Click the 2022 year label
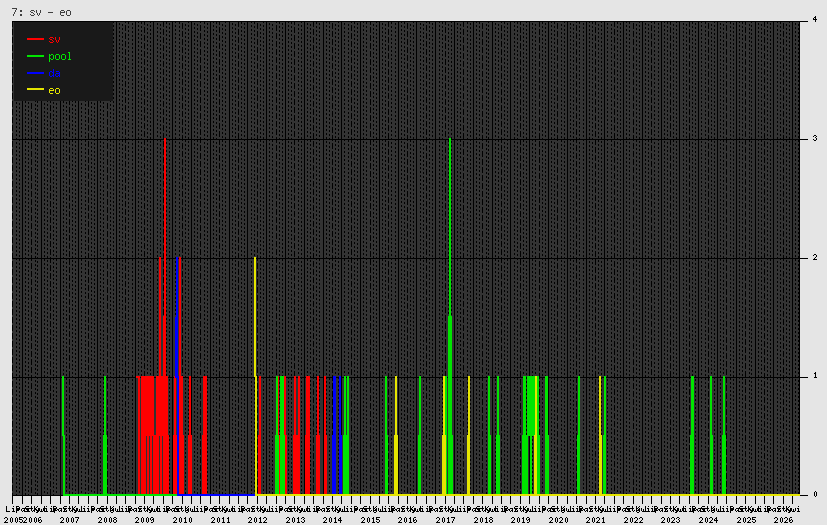This screenshot has height=525, width=827. (x=633, y=520)
